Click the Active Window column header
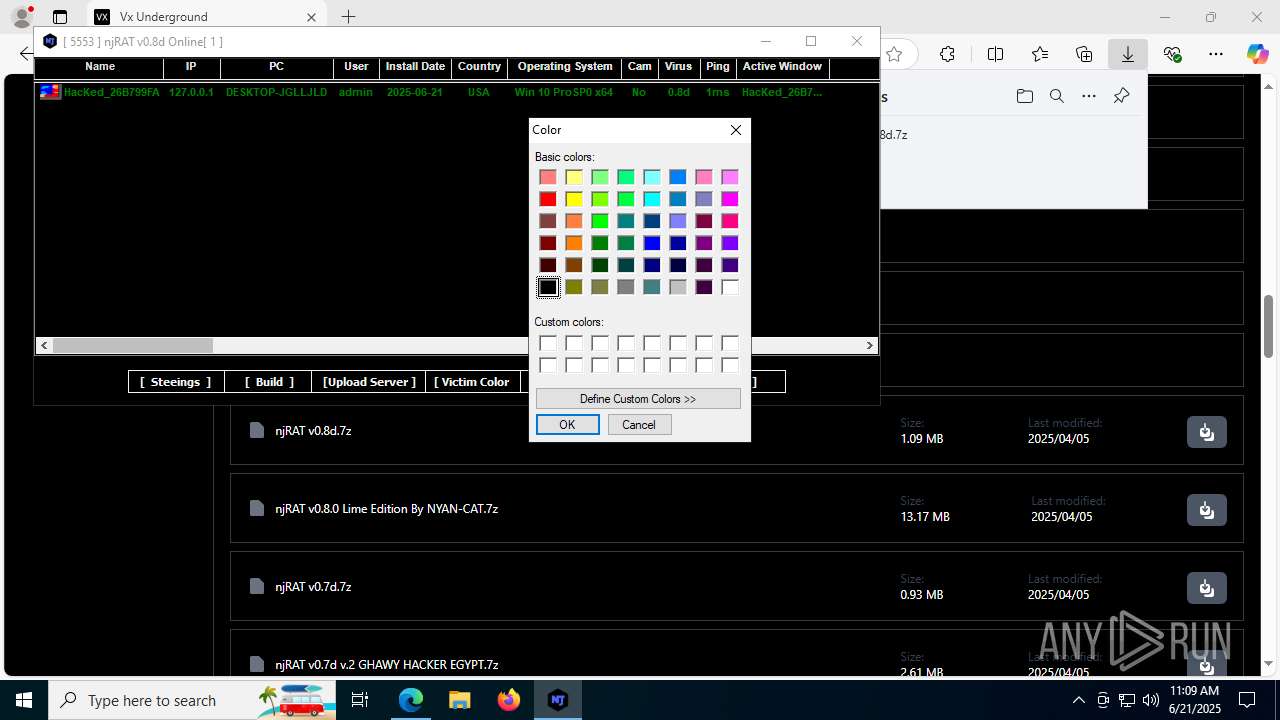Screen dimensions: 1280x720 (x=782, y=67)
